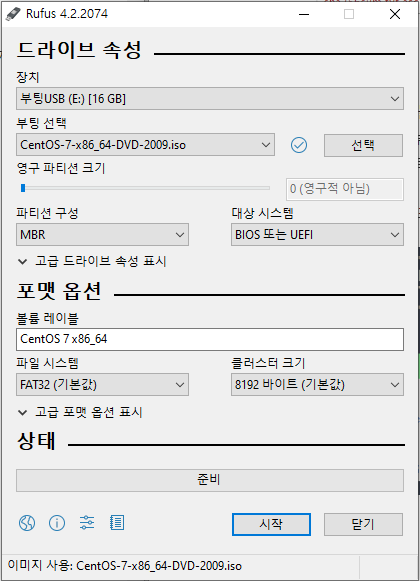Close the Rufus window with X

[395, 14]
